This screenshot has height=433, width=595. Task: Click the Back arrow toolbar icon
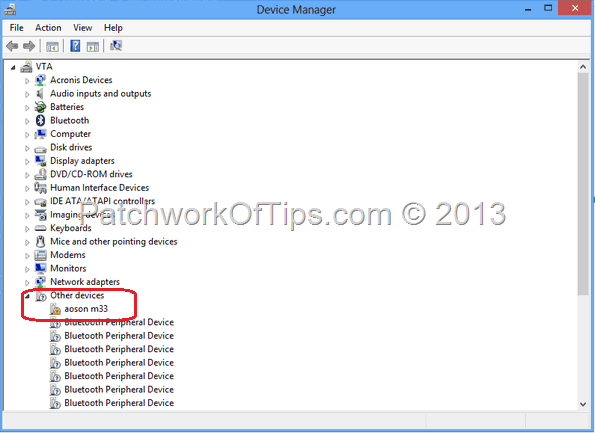pos(12,46)
